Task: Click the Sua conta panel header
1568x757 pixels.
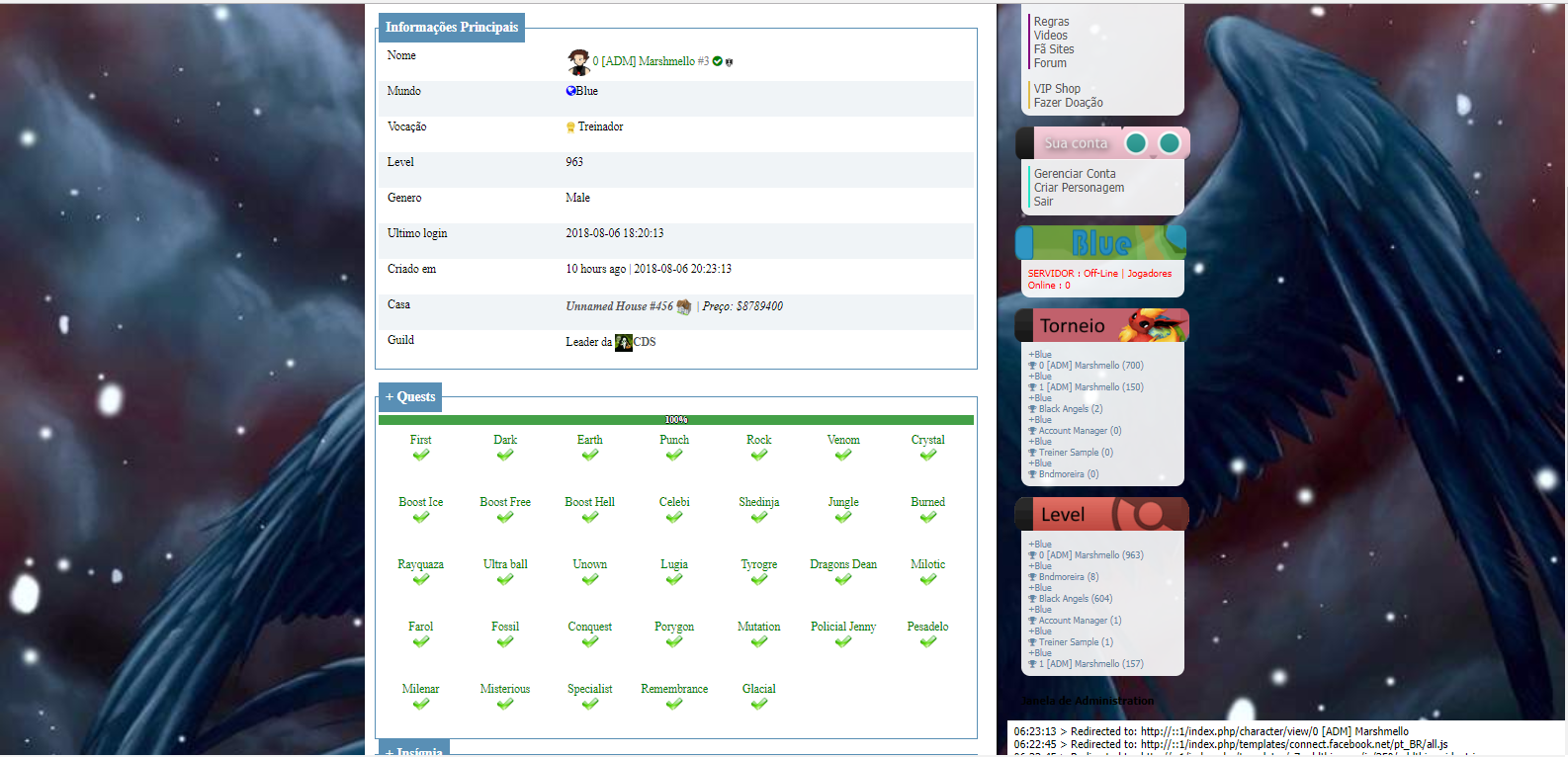Action: pyautogui.click(x=1102, y=143)
